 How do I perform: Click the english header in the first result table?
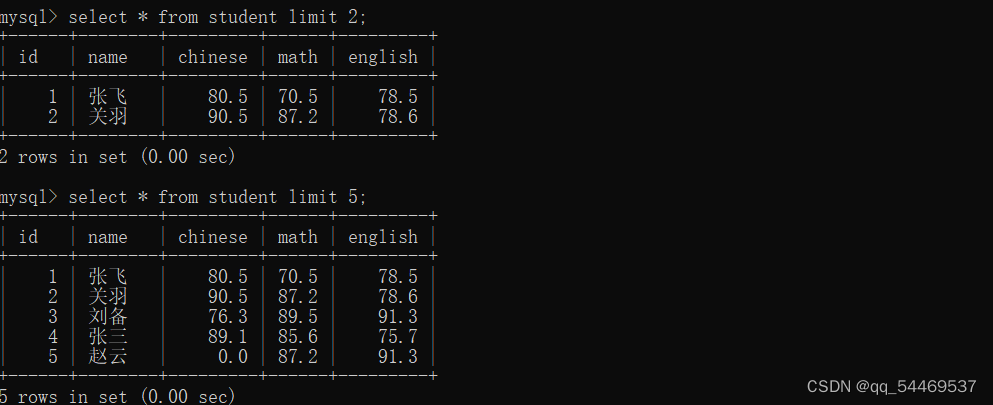(383, 57)
